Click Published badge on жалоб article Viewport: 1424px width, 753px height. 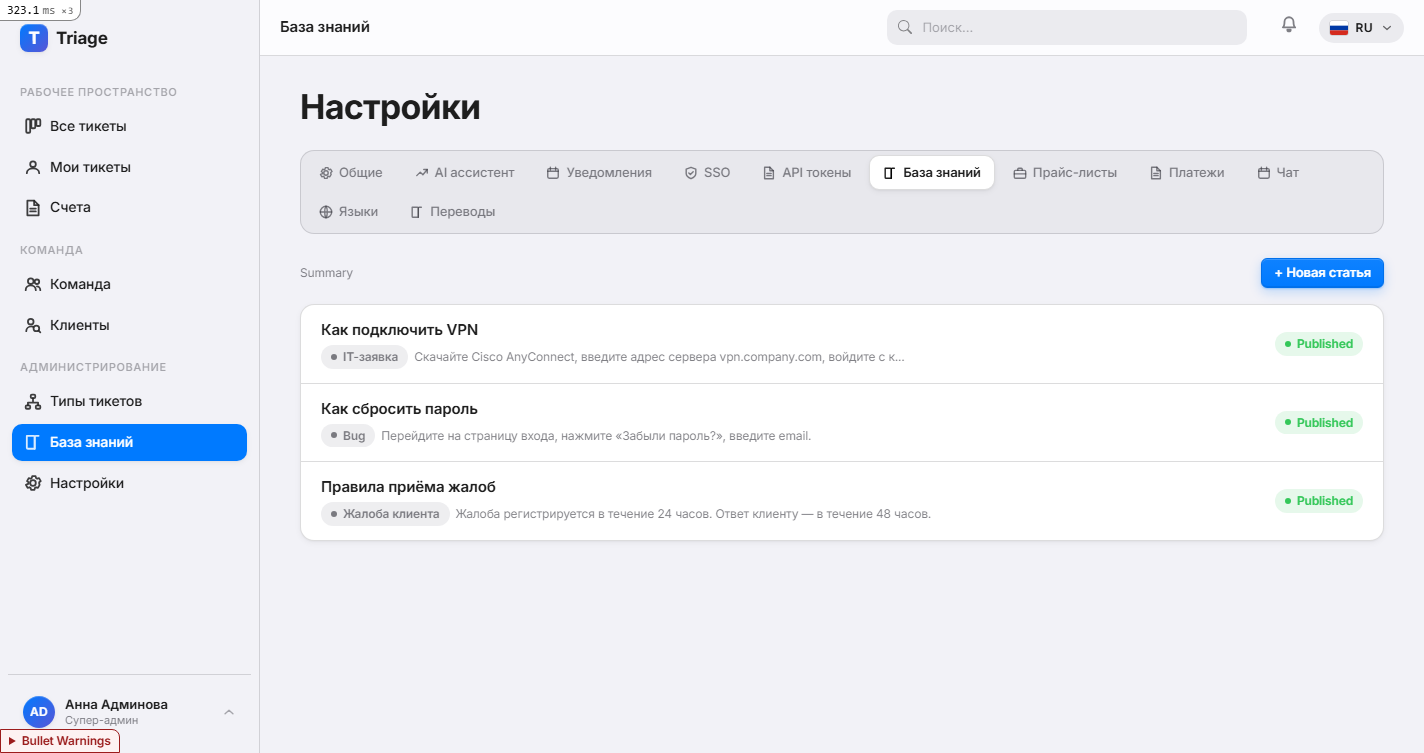(1318, 501)
